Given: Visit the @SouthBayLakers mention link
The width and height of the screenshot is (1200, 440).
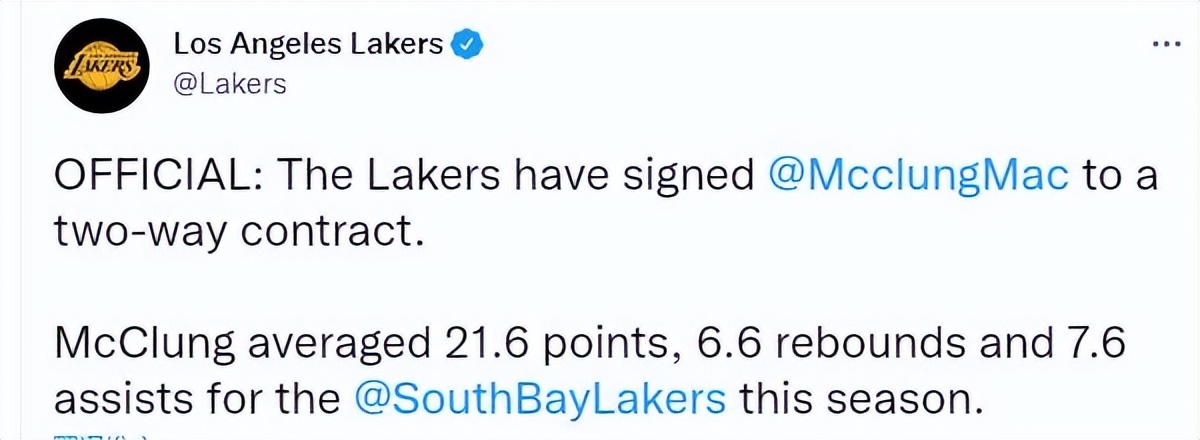Looking at the screenshot, I should [x=540, y=399].
